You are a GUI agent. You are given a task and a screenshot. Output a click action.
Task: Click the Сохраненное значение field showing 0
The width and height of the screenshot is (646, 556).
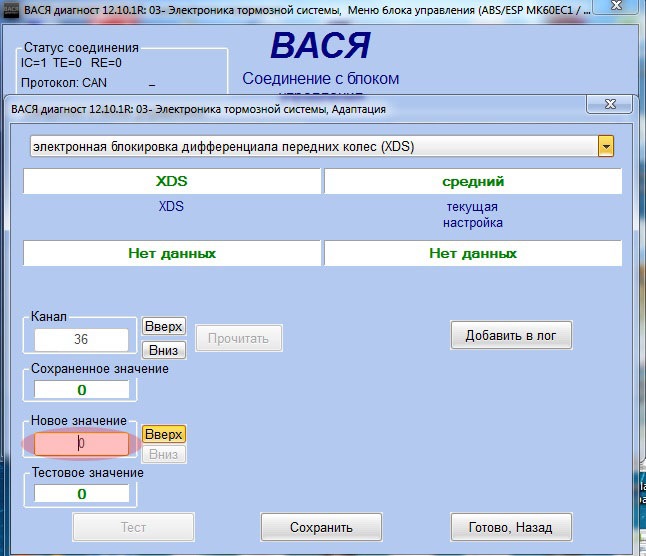point(81,390)
